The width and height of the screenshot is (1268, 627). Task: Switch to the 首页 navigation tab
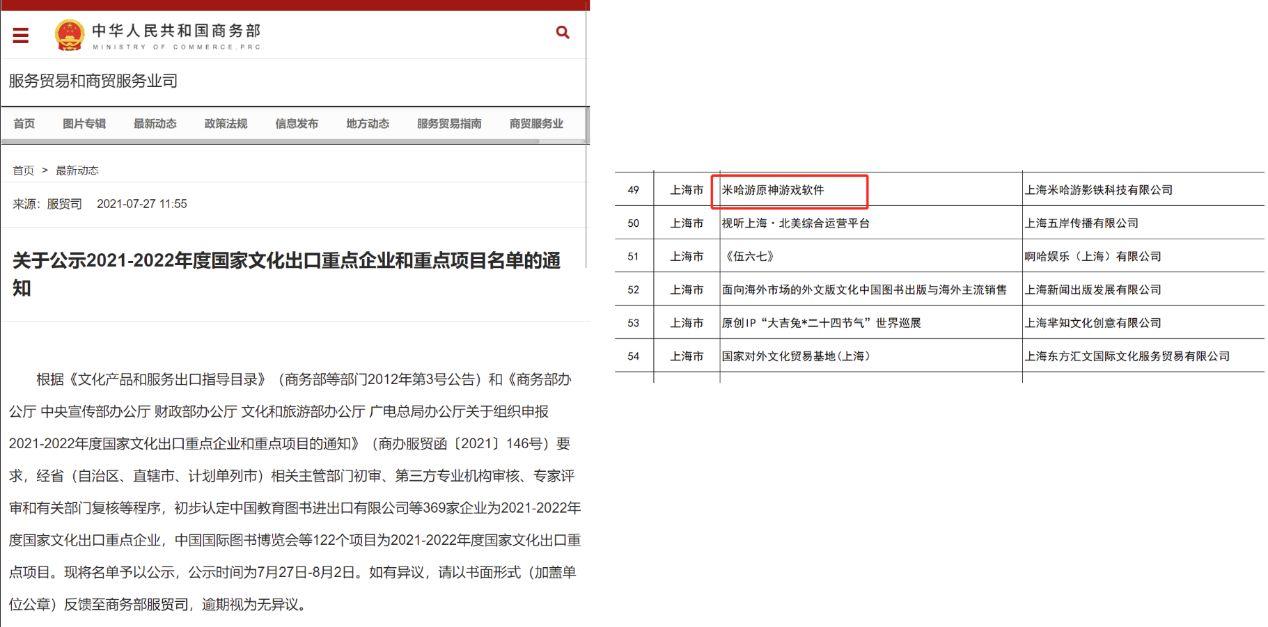tap(23, 123)
